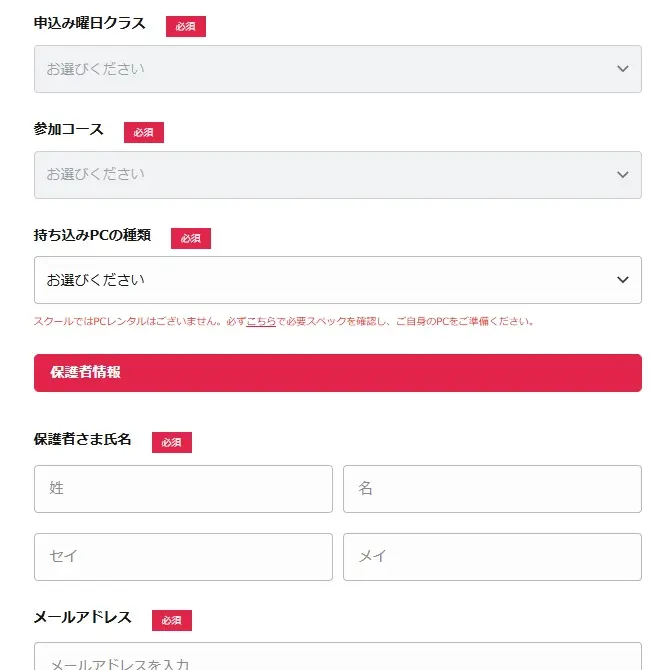Click the 必須 badge beside 参加コース

pyautogui.click(x=144, y=132)
